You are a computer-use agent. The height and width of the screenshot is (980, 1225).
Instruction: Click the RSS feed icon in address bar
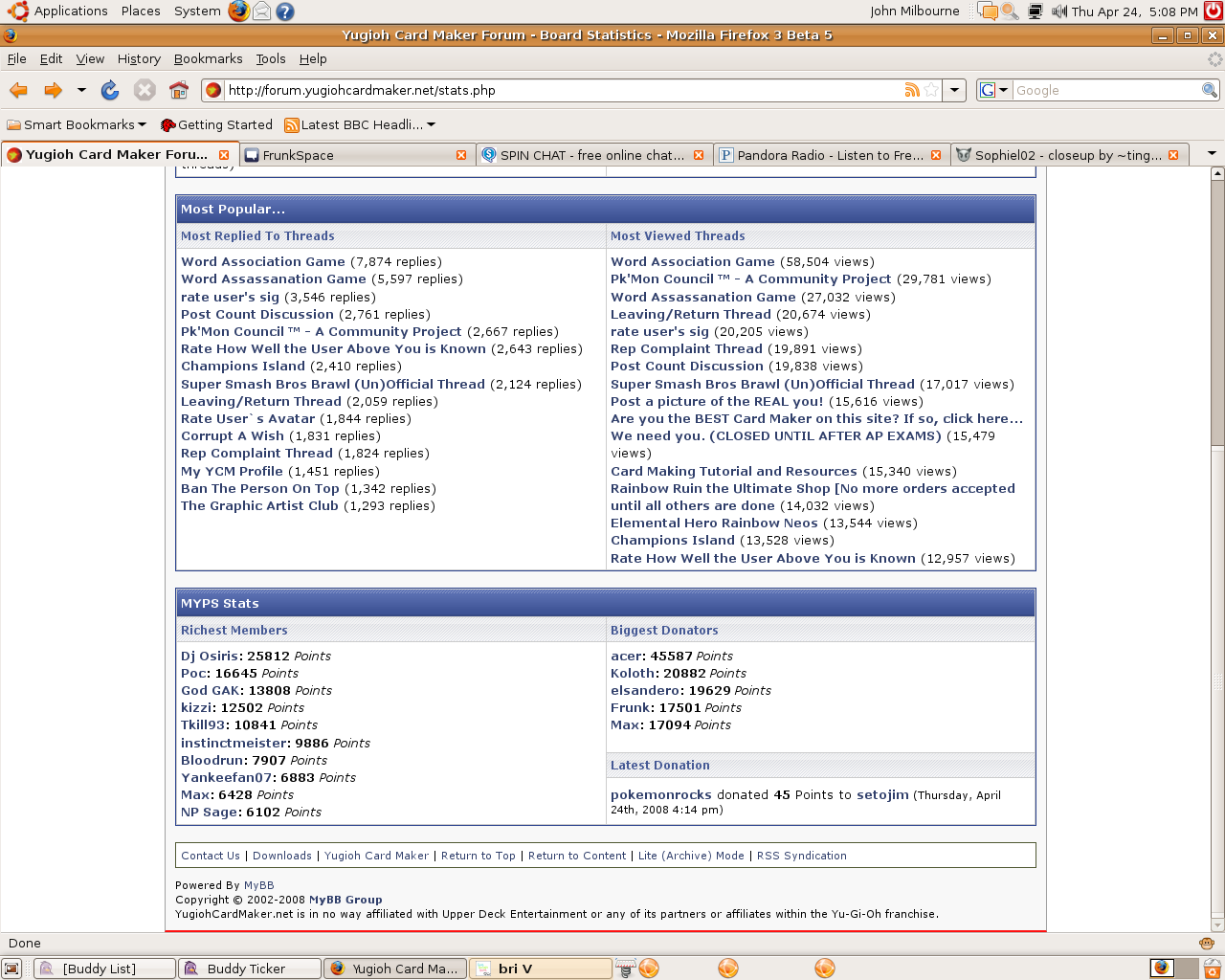[912, 90]
